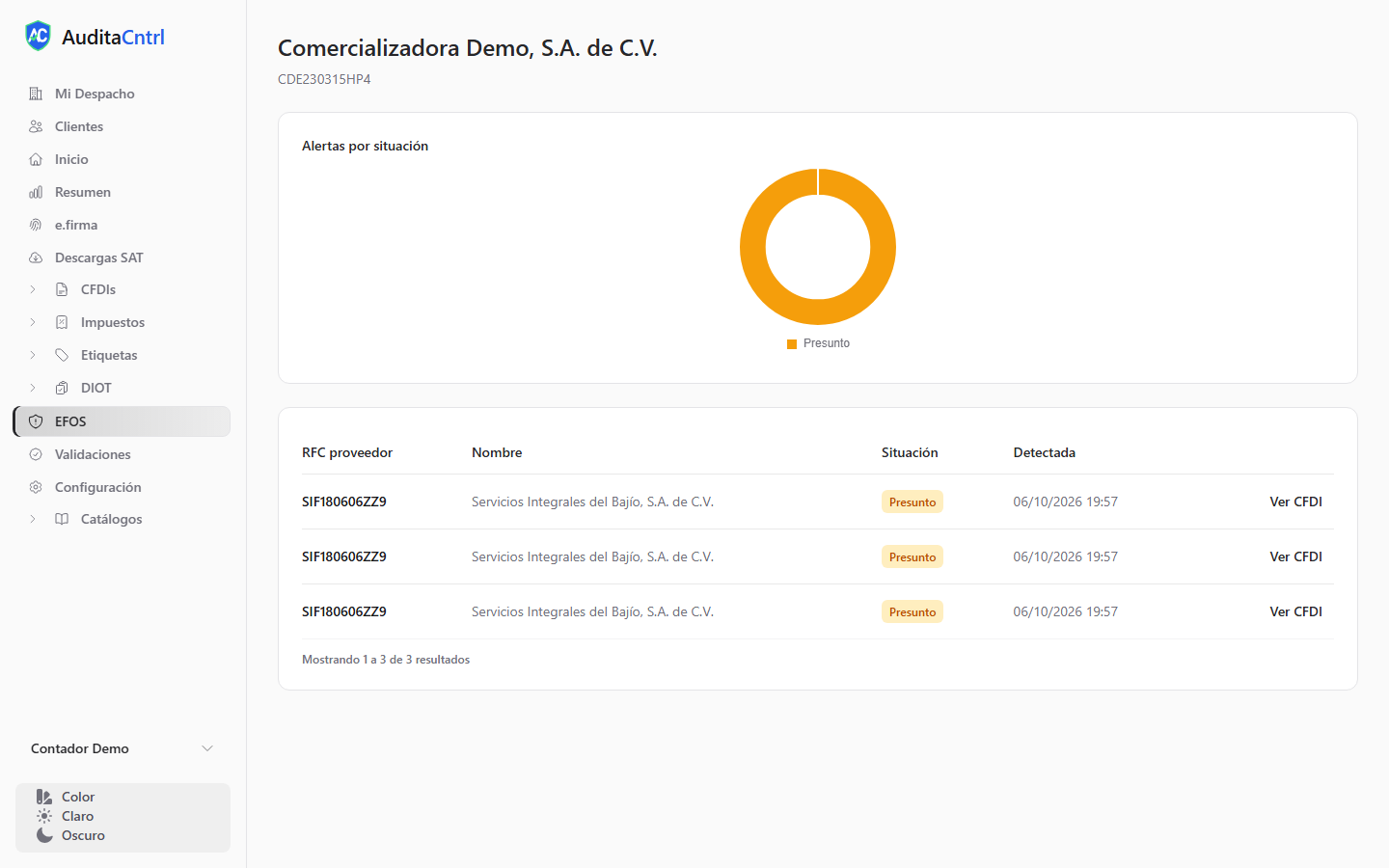Viewport: 1389px width, 868px height.
Task: Go to Inicio via house icon
Action: [x=36, y=159]
